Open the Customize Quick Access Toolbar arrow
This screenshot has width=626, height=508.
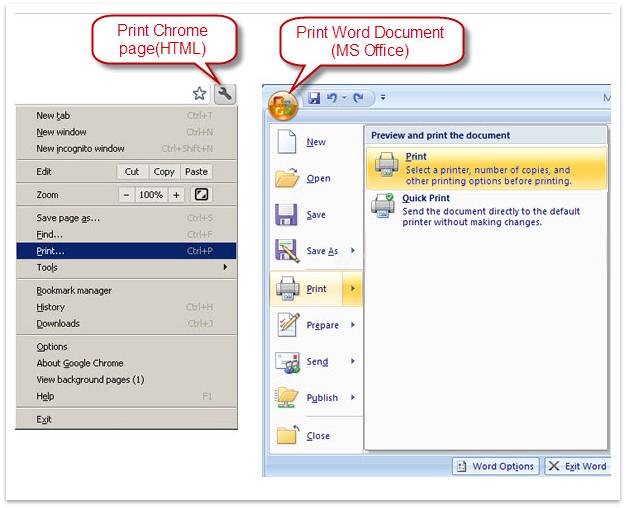pos(383,97)
